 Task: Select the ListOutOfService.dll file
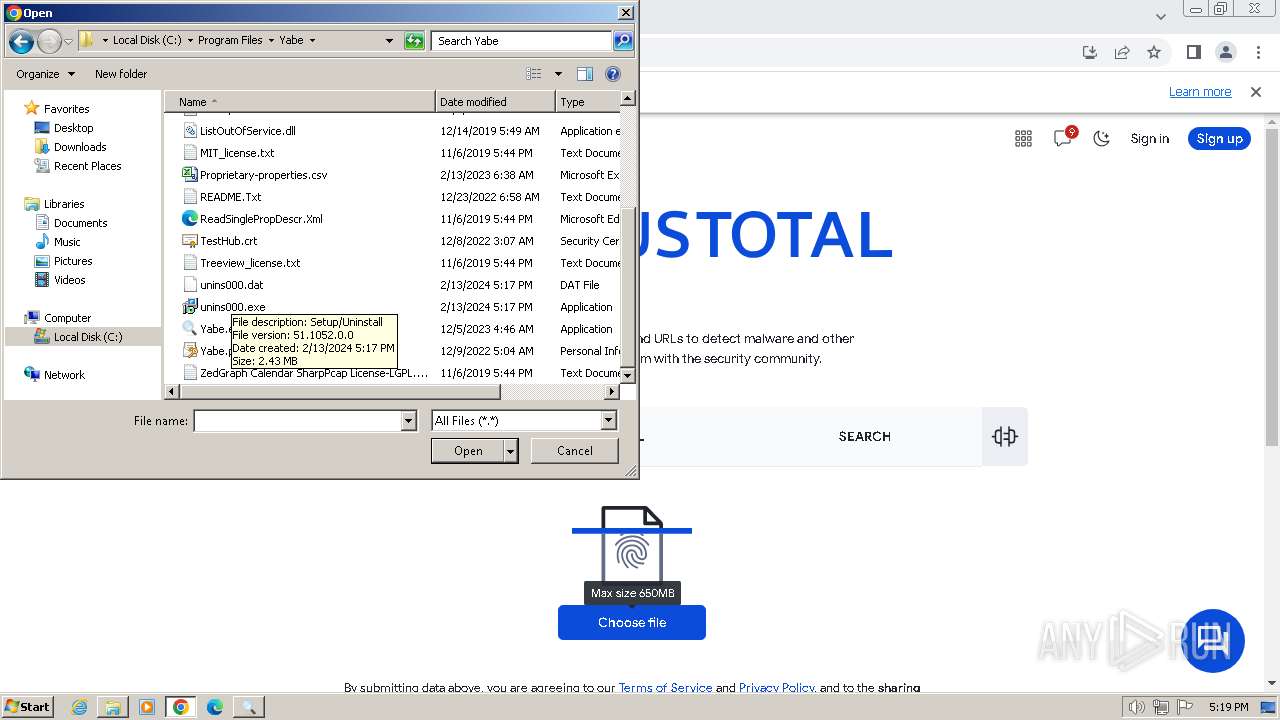[x=247, y=131]
